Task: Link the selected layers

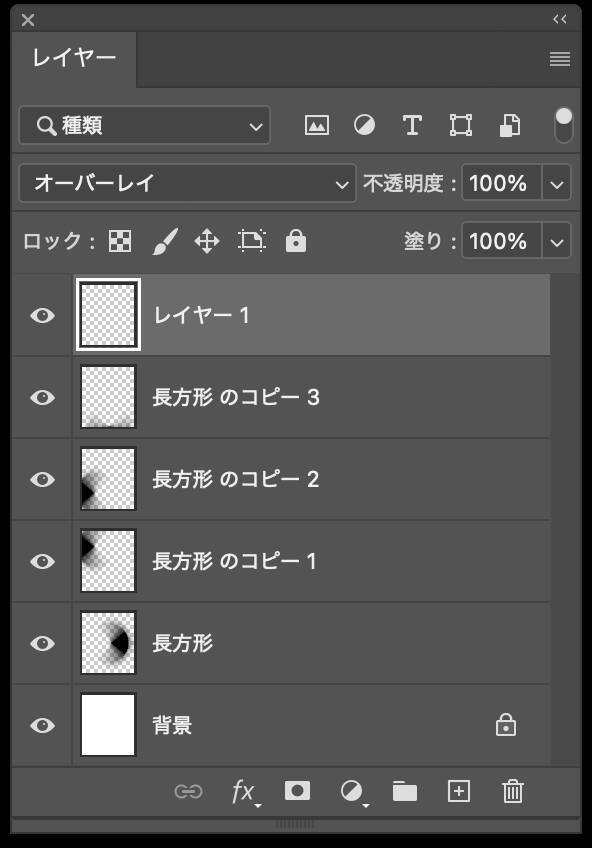Action: [x=189, y=791]
